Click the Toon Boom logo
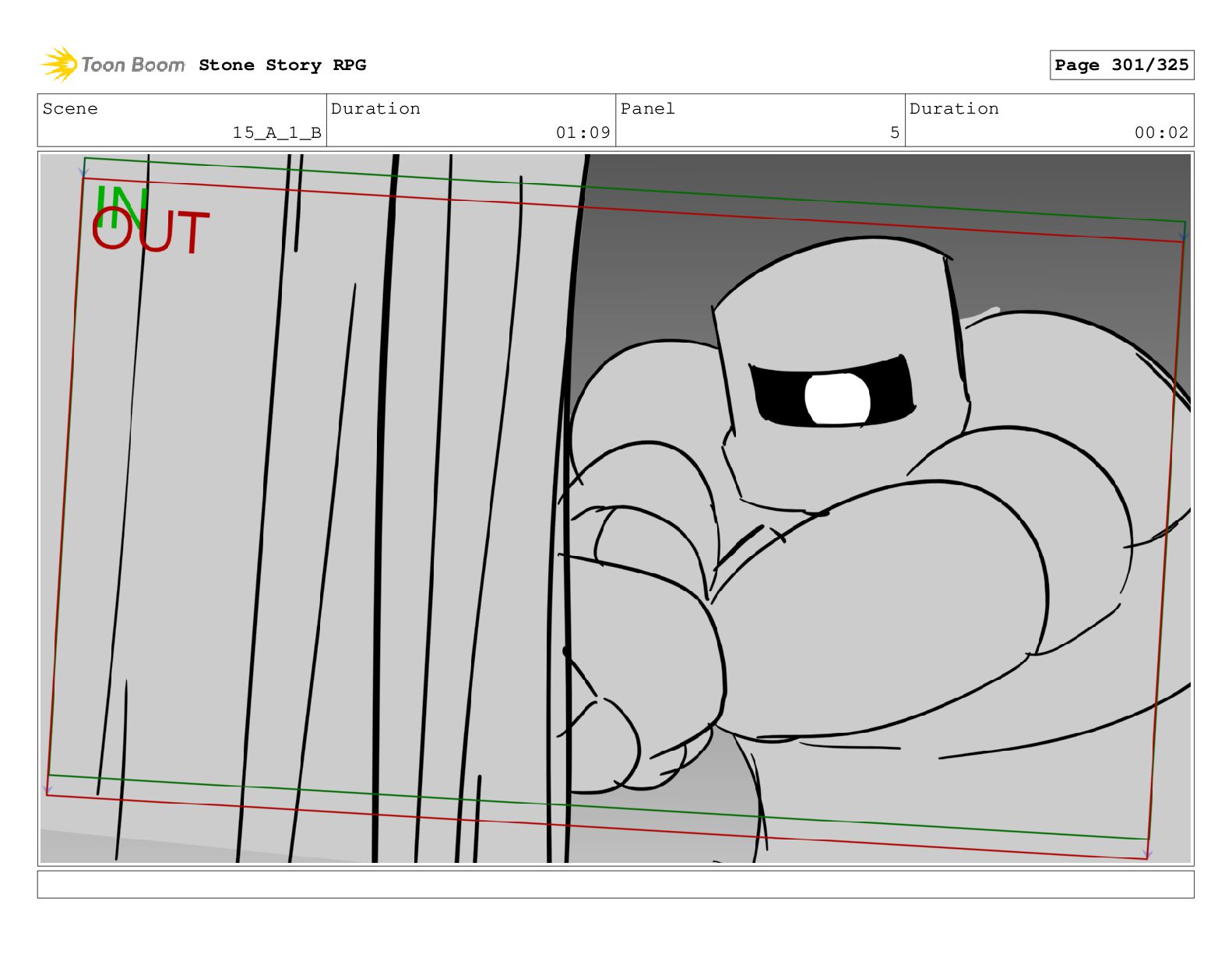Viewport: 1232px width, 954px height. [113, 65]
